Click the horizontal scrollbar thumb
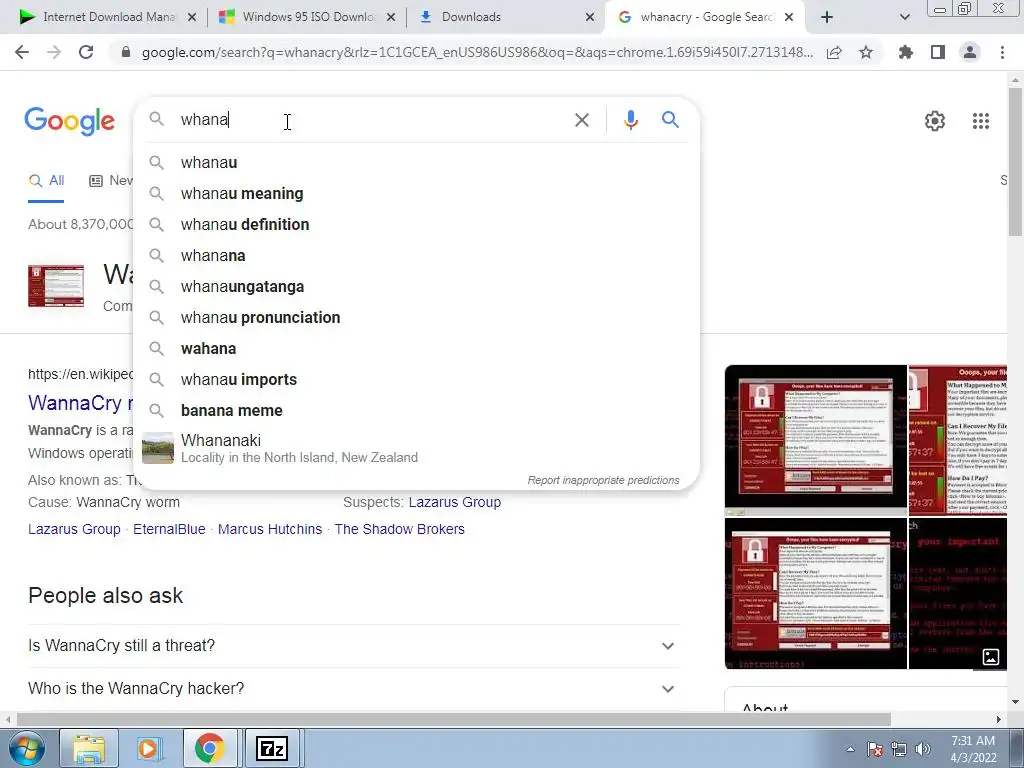This screenshot has height=768, width=1024. (x=453, y=719)
